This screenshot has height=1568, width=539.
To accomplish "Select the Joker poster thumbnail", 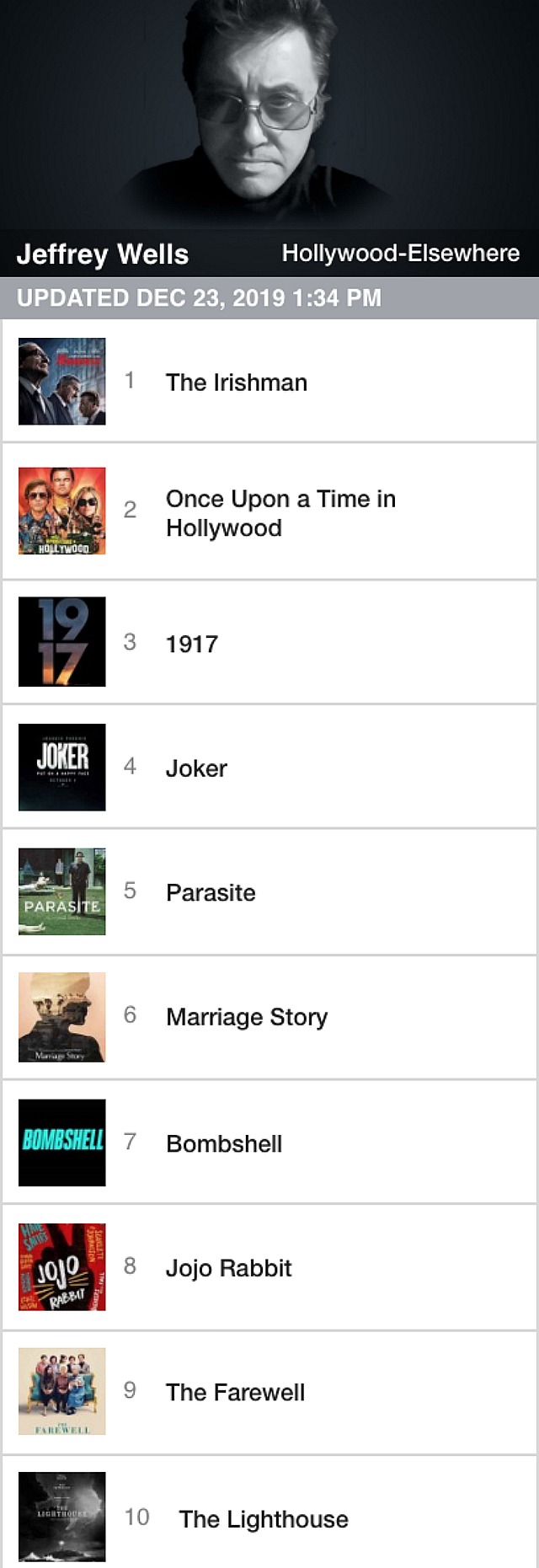I will pos(62,767).
